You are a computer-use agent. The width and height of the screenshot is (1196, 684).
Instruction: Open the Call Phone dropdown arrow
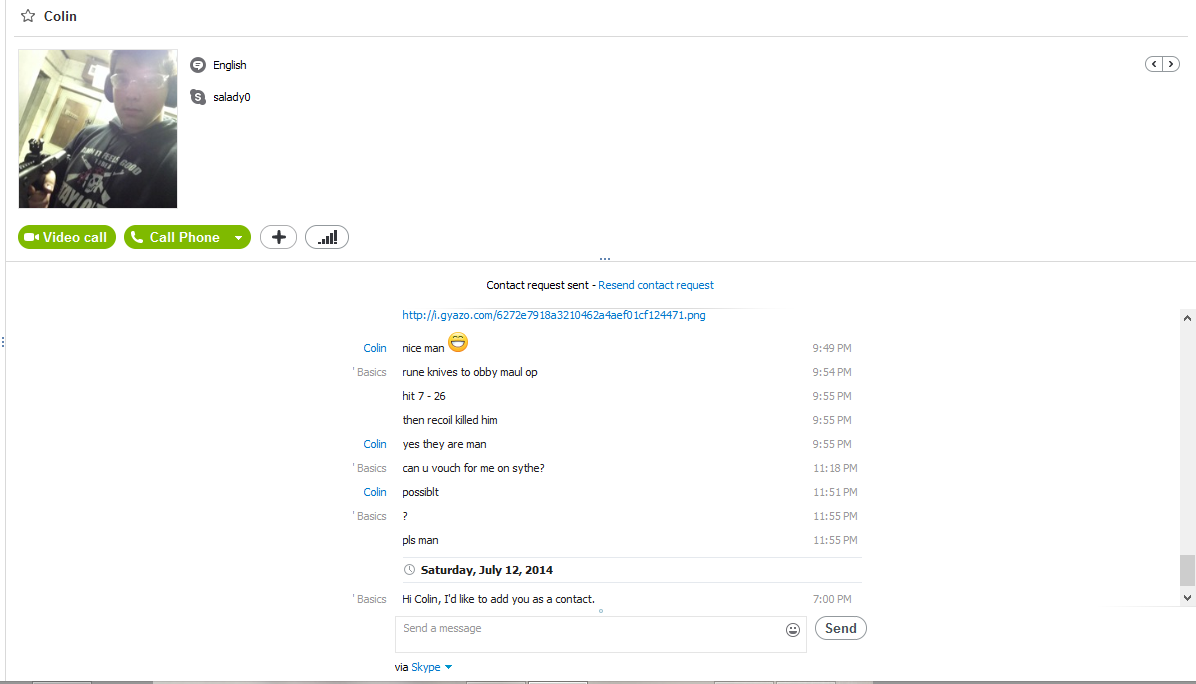point(239,237)
